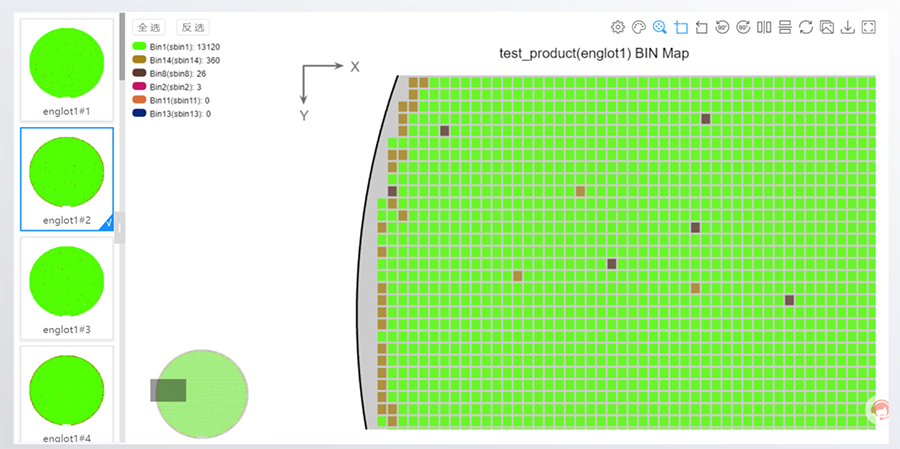Image resolution: width=900 pixels, height=449 pixels.
Task: Toggle the Bin8(sbin8) legend entry
Action: [169, 73]
